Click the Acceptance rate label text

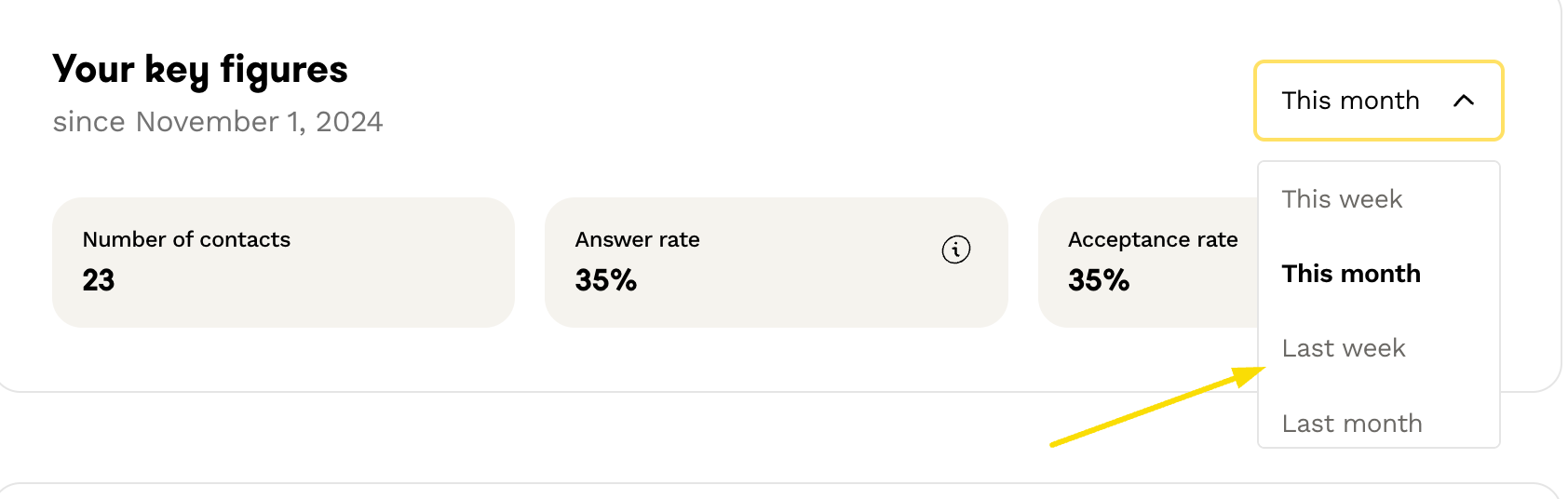(1153, 239)
